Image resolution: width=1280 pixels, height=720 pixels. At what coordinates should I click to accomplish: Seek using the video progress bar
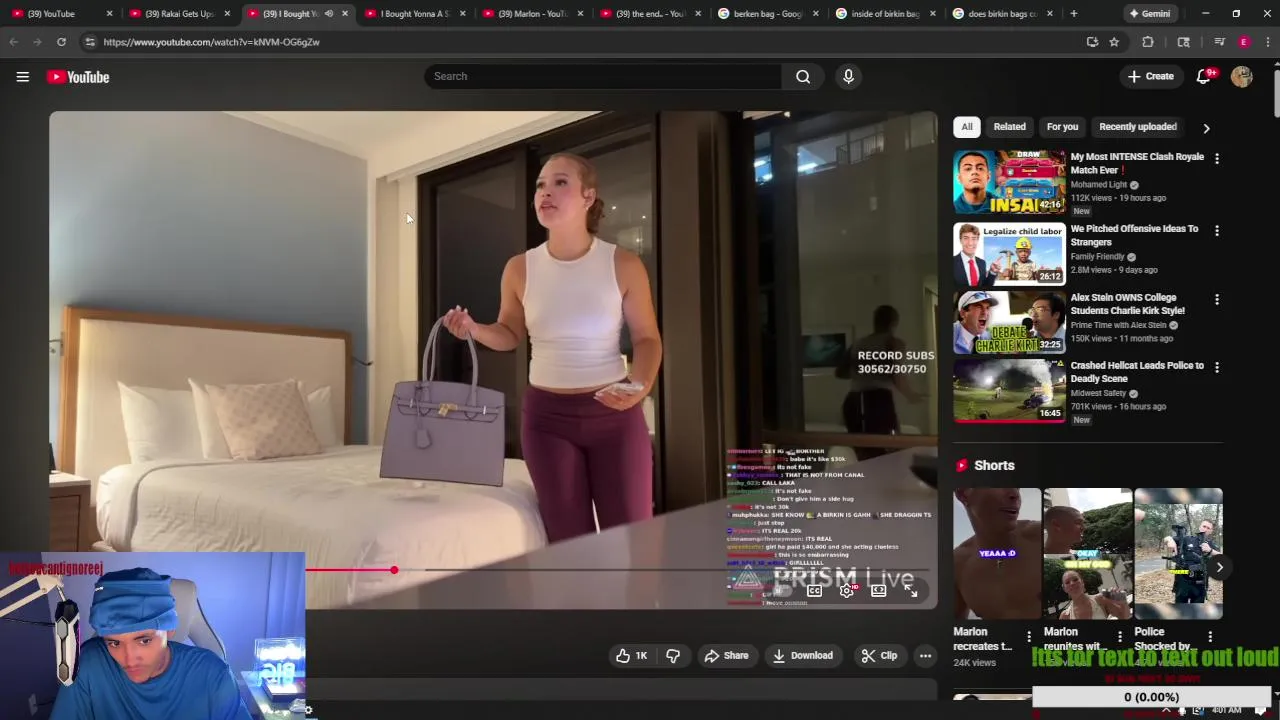click(x=620, y=570)
